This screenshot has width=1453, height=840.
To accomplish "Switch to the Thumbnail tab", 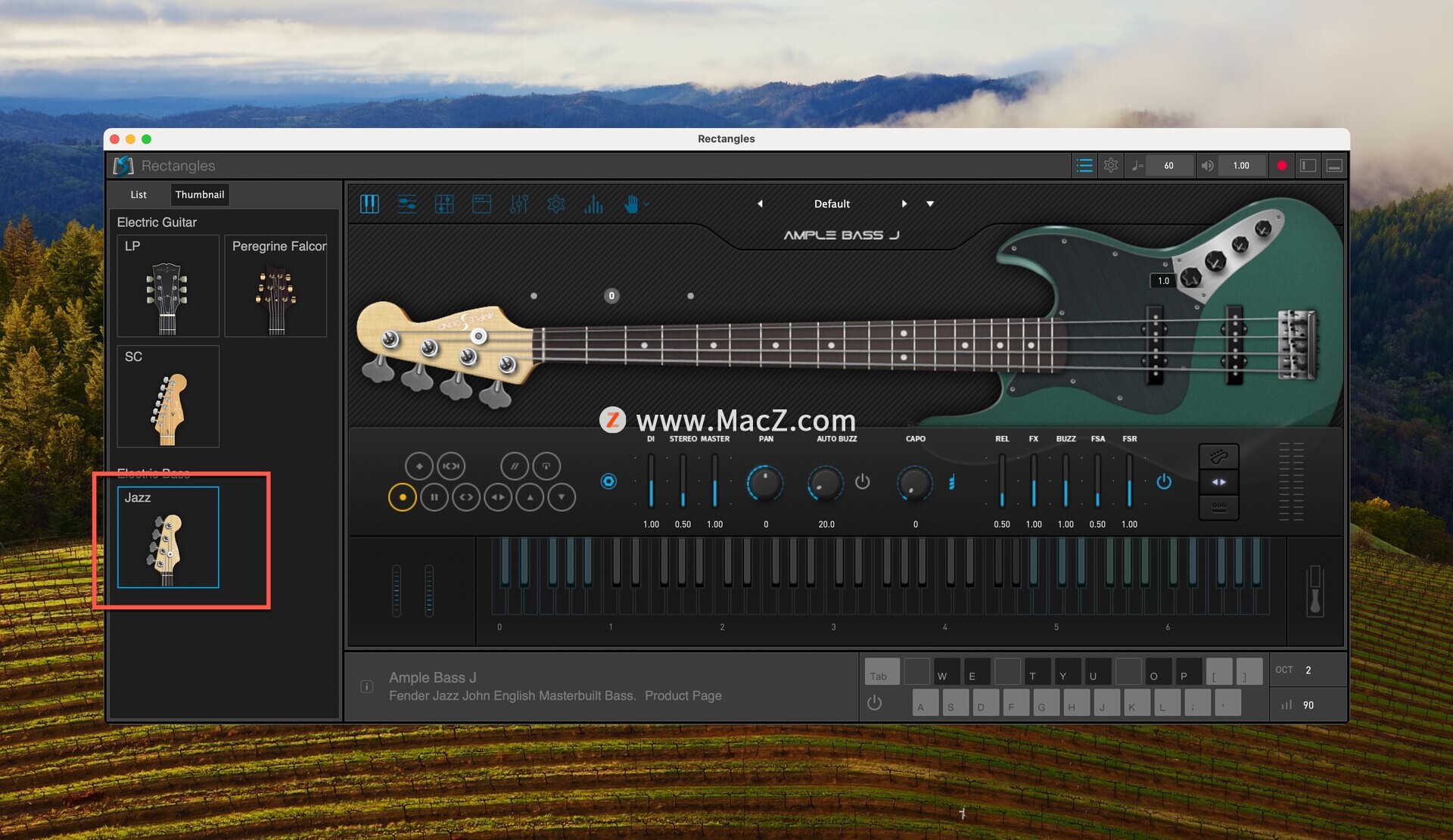I will click(200, 194).
